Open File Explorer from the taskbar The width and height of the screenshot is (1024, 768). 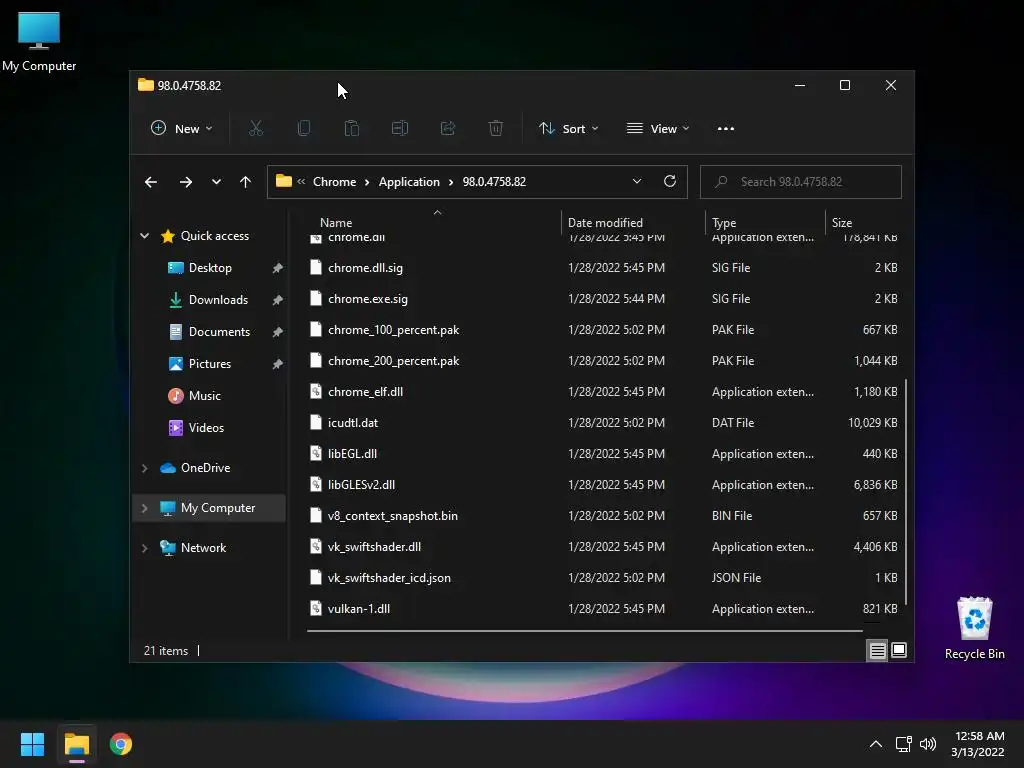76,744
